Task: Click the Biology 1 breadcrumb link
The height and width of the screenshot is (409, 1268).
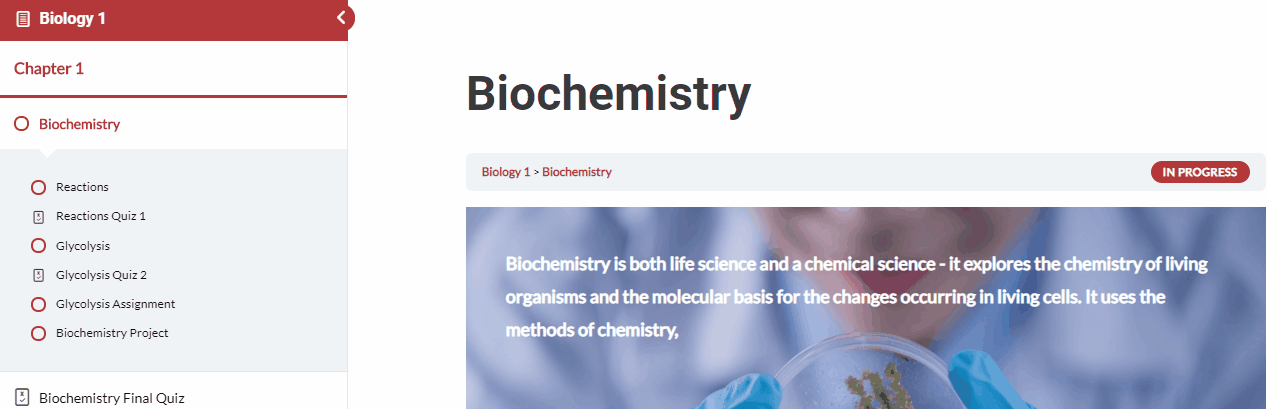Action: [506, 172]
